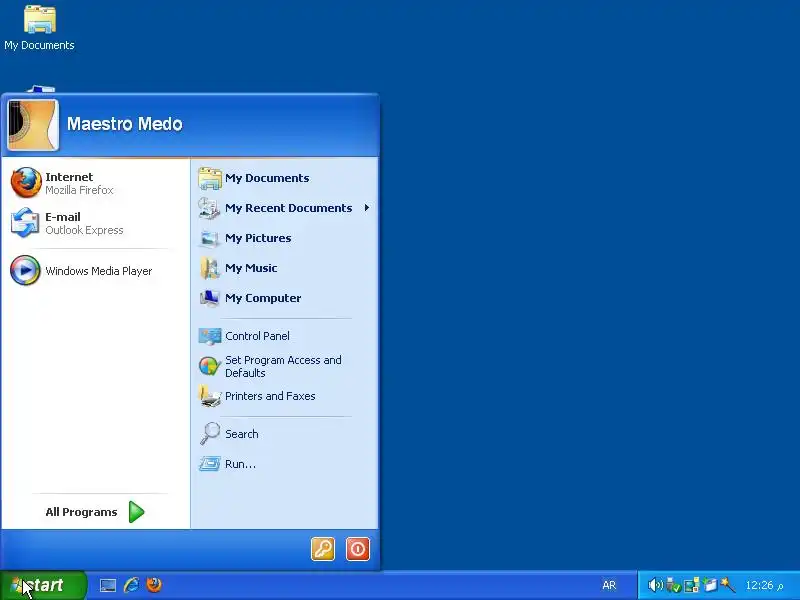Open My Documents in Start menu

tap(285, 178)
